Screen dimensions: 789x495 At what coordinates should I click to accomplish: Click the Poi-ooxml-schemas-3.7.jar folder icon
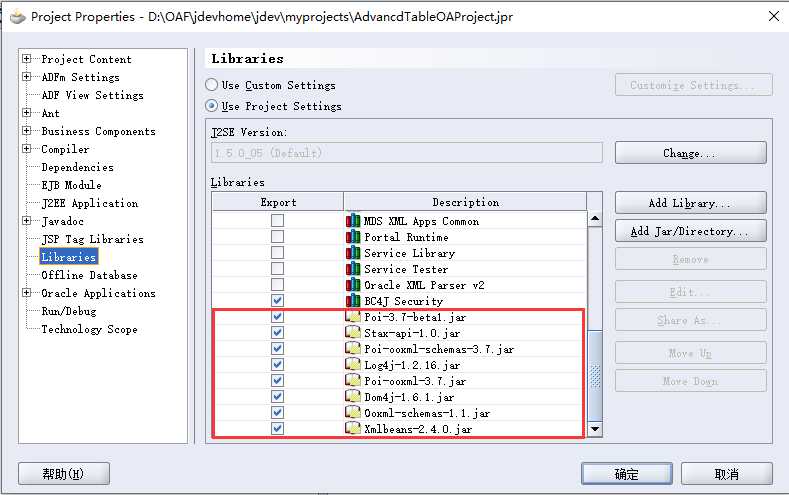[x=353, y=348]
